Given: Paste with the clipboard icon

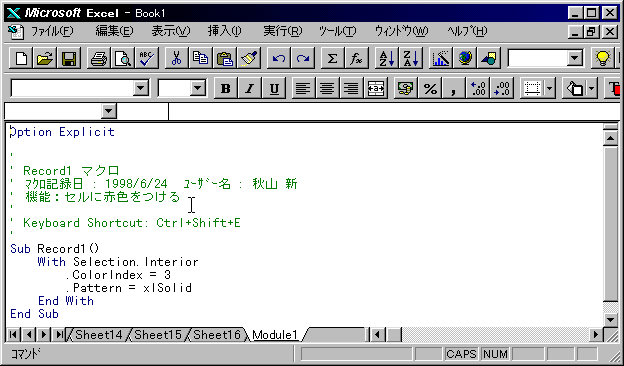Looking at the screenshot, I should (225, 59).
